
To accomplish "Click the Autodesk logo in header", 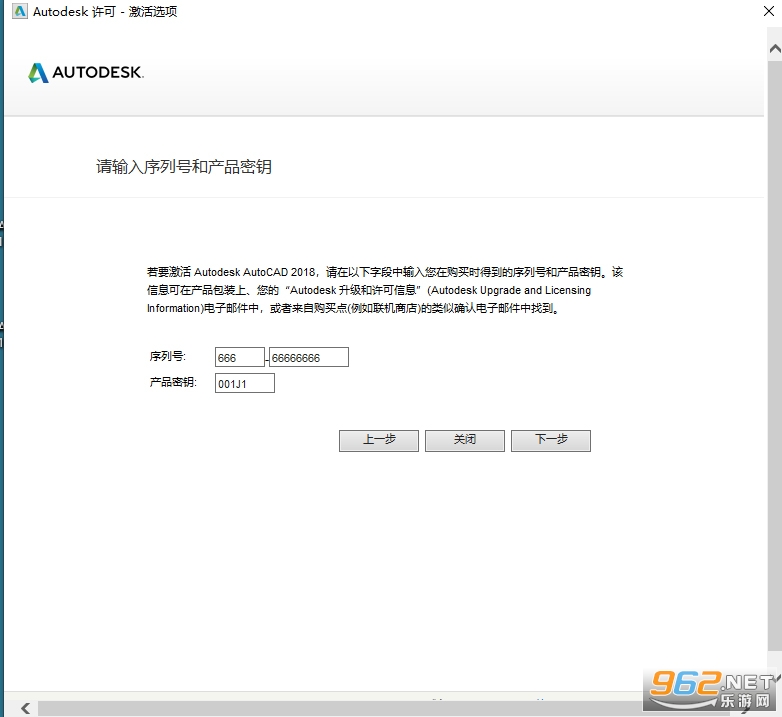I will coord(86,73).
